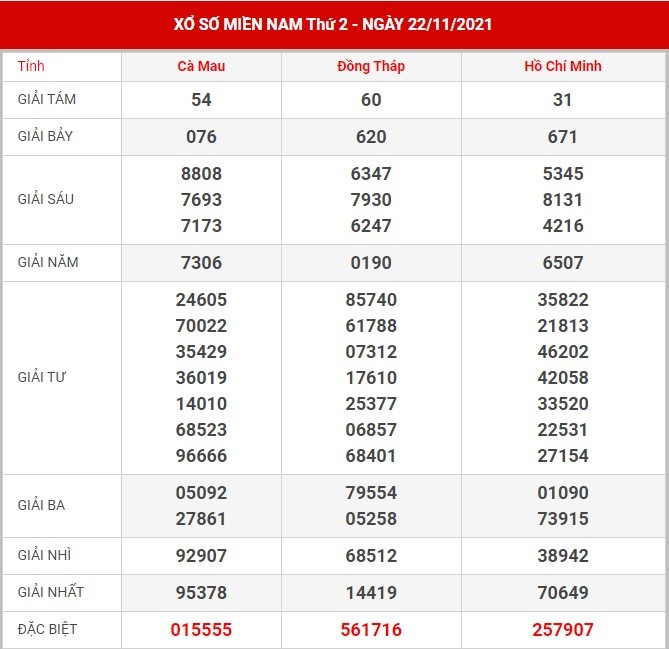
Task: Click the ĐẶC BIỆT row label
Action: pos(47,629)
